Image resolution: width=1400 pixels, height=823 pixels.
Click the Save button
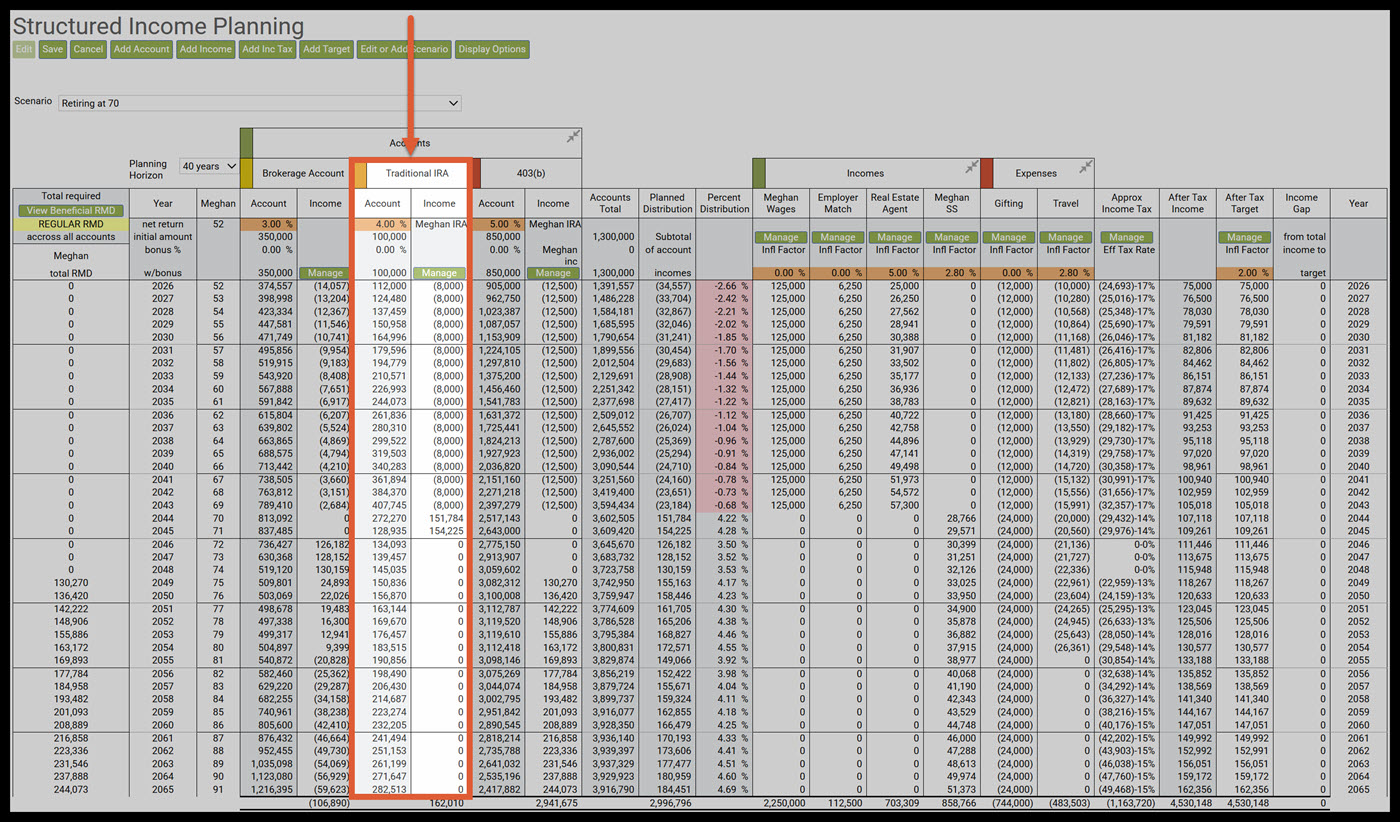[x=53, y=49]
